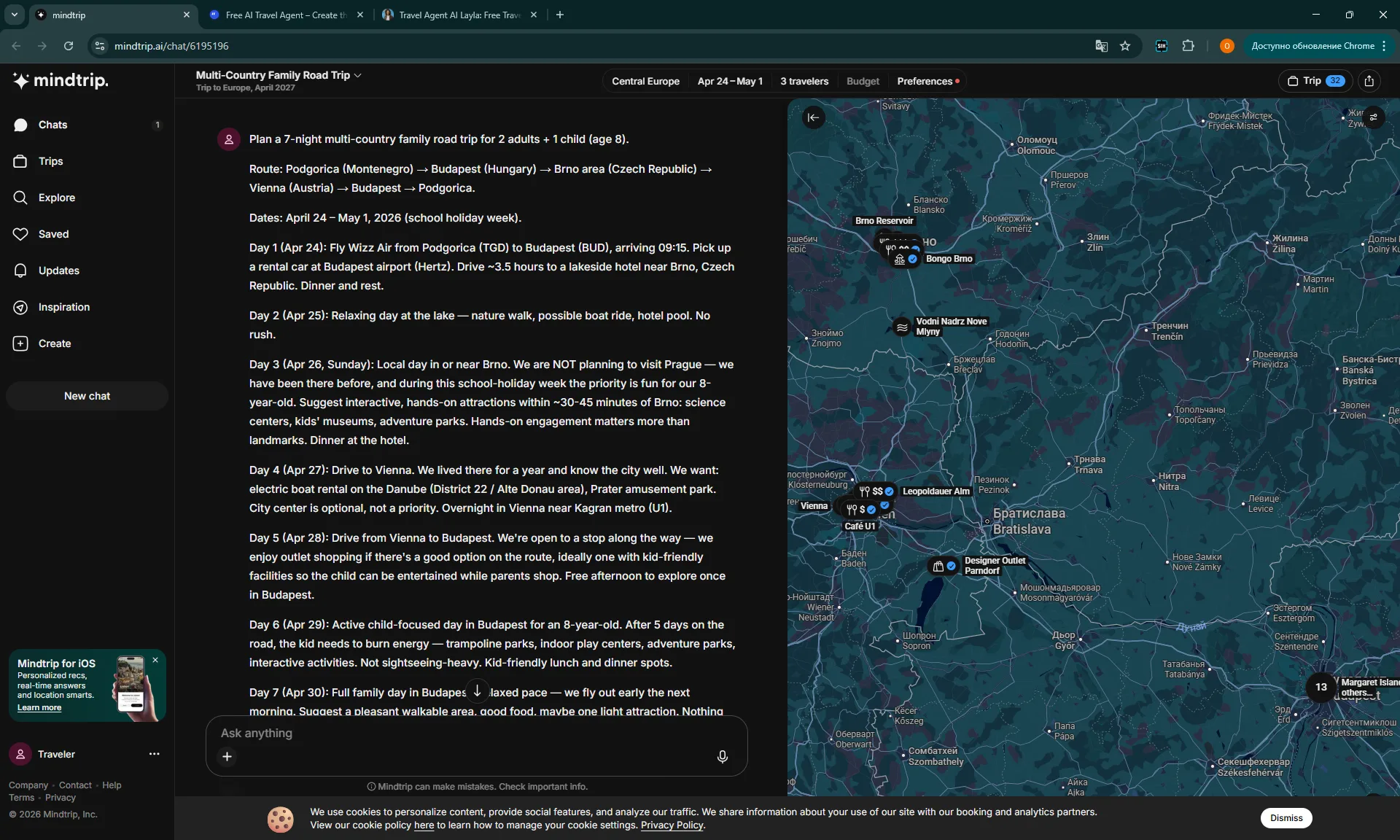1400x840 pixels.
Task: Expand Multi-Country Family Road Trip title dropdown
Action: (x=279, y=75)
